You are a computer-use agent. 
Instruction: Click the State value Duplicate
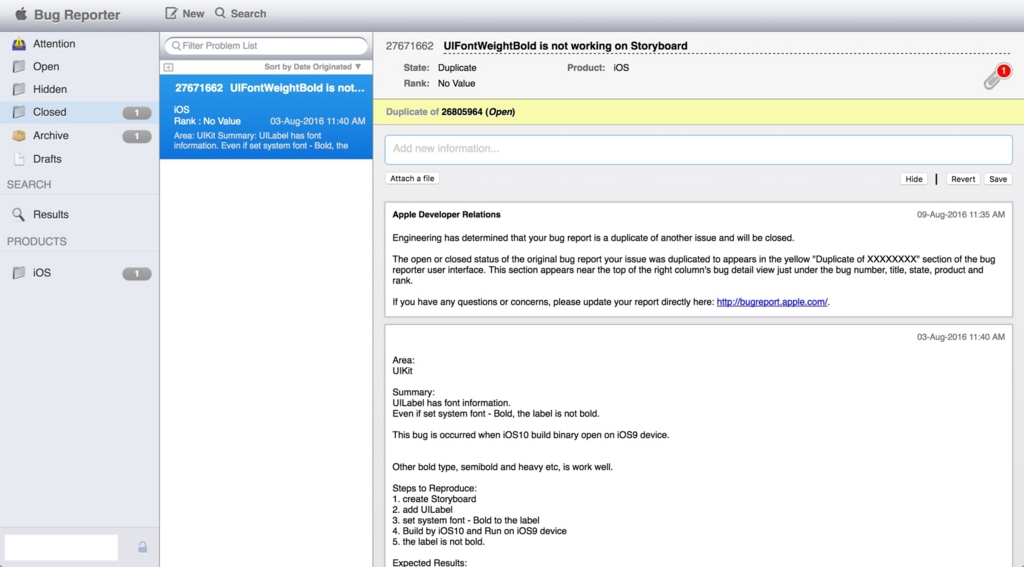457,67
